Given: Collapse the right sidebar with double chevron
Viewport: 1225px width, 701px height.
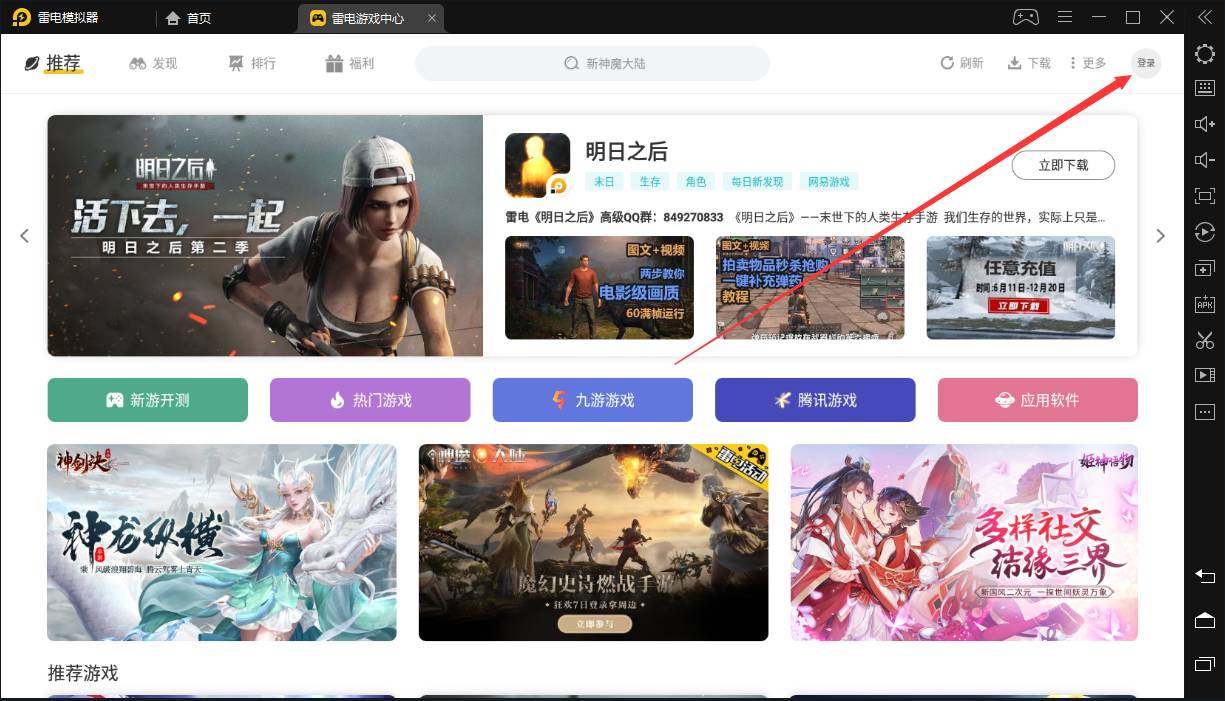Looking at the screenshot, I should coord(1204,17).
